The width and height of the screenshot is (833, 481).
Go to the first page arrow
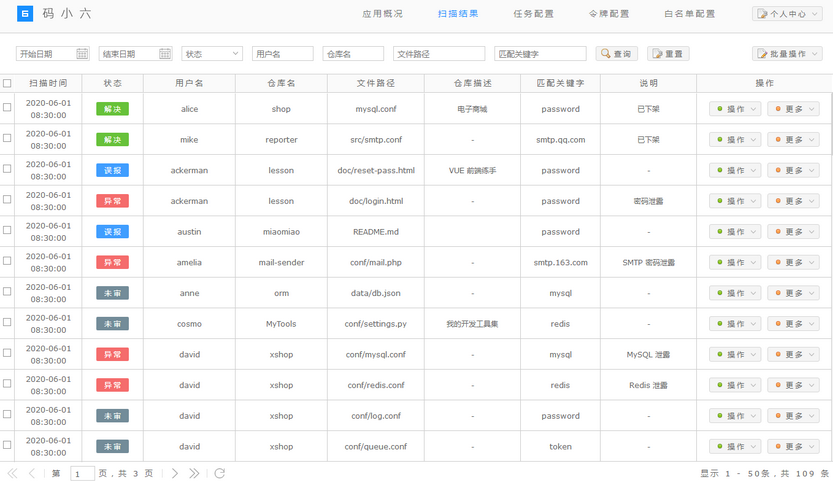click(x=12, y=473)
